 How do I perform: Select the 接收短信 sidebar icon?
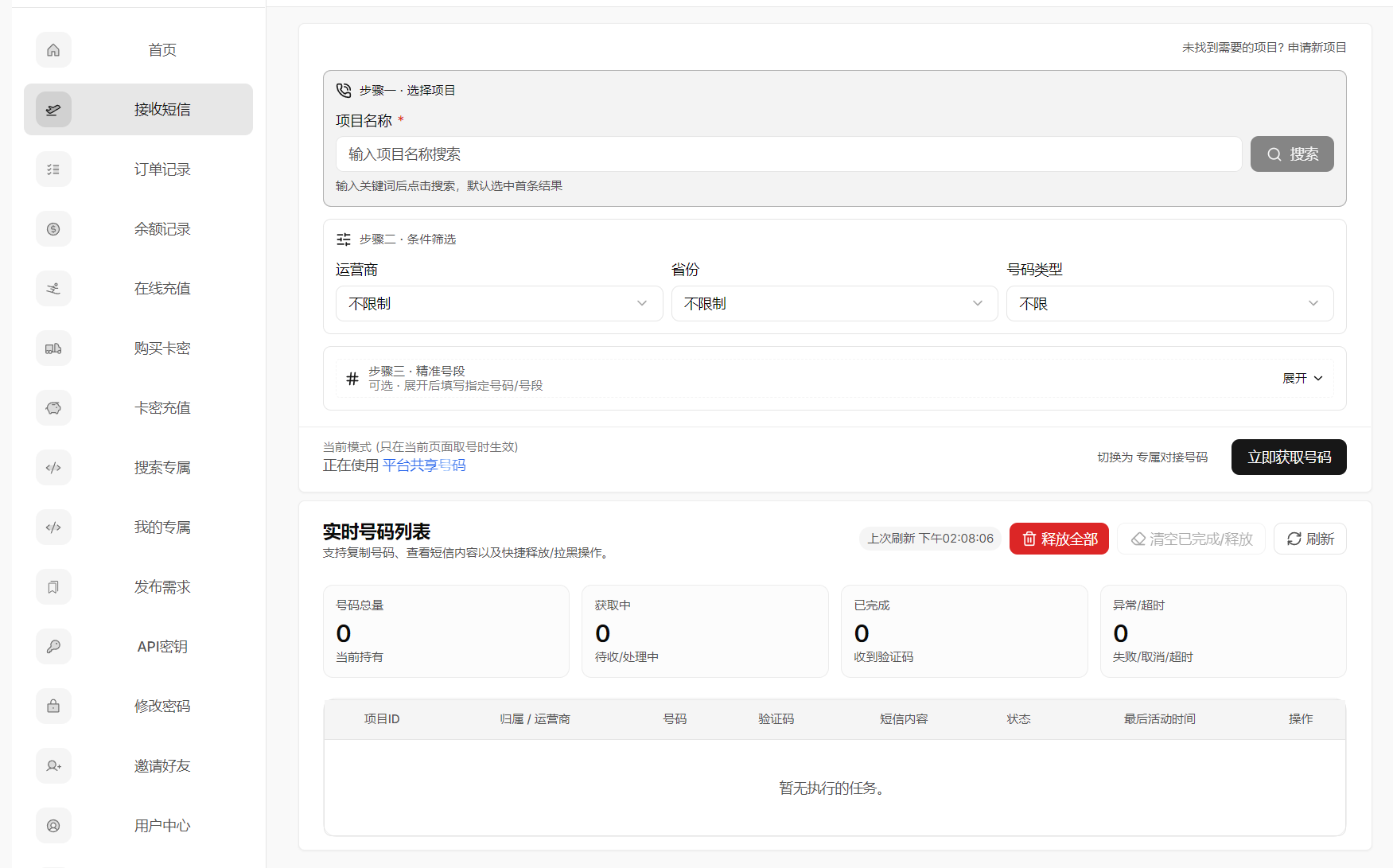click(53, 109)
